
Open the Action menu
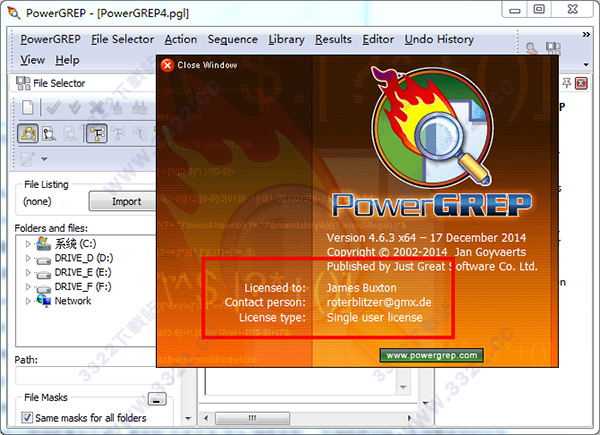[181, 39]
